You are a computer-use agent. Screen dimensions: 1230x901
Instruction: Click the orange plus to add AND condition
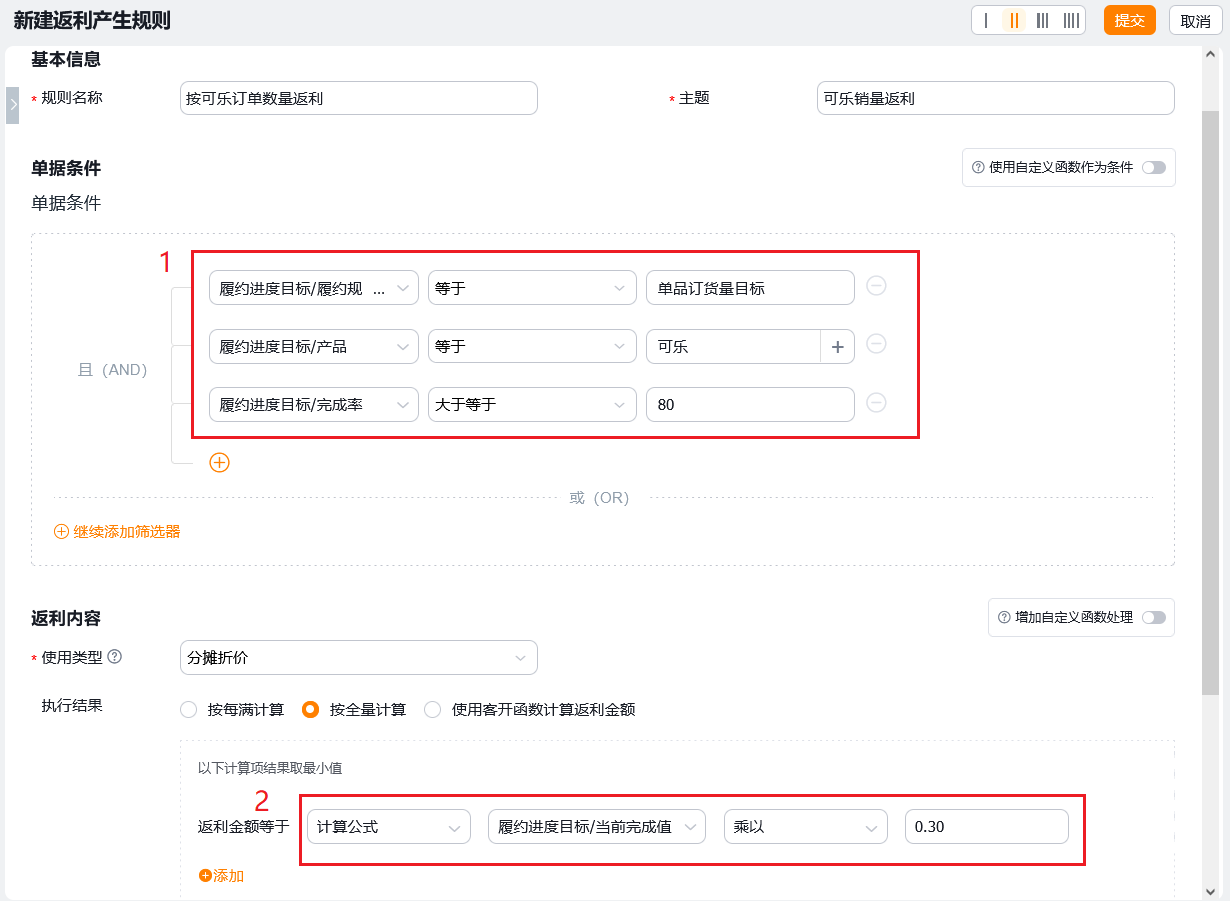pyautogui.click(x=219, y=463)
